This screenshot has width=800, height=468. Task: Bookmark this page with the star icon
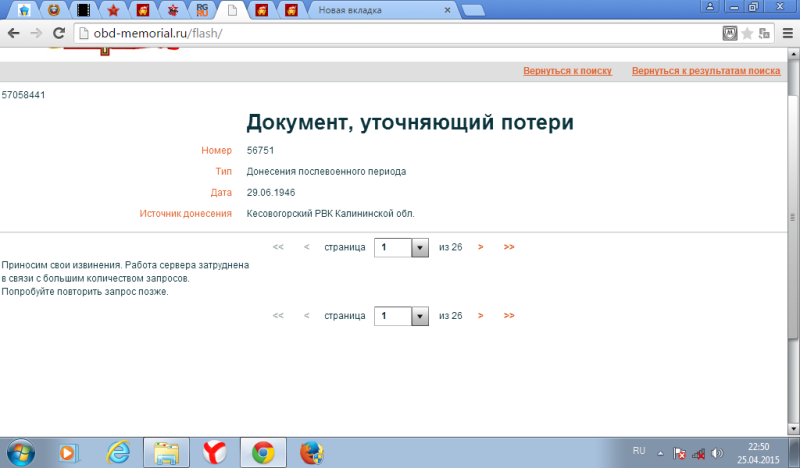pyautogui.click(x=746, y=33)
